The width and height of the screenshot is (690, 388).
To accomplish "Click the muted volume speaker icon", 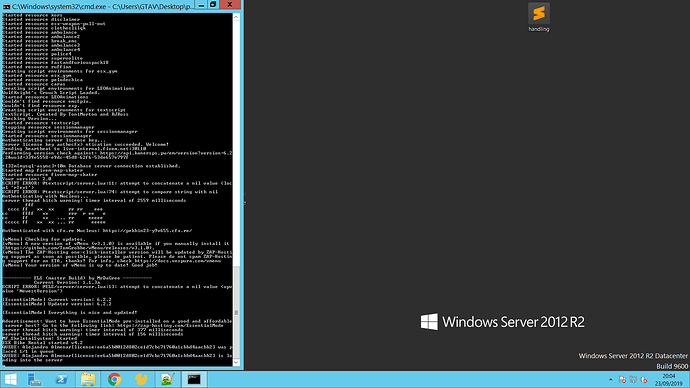I will pyautogui.click(x=644, y=379).
